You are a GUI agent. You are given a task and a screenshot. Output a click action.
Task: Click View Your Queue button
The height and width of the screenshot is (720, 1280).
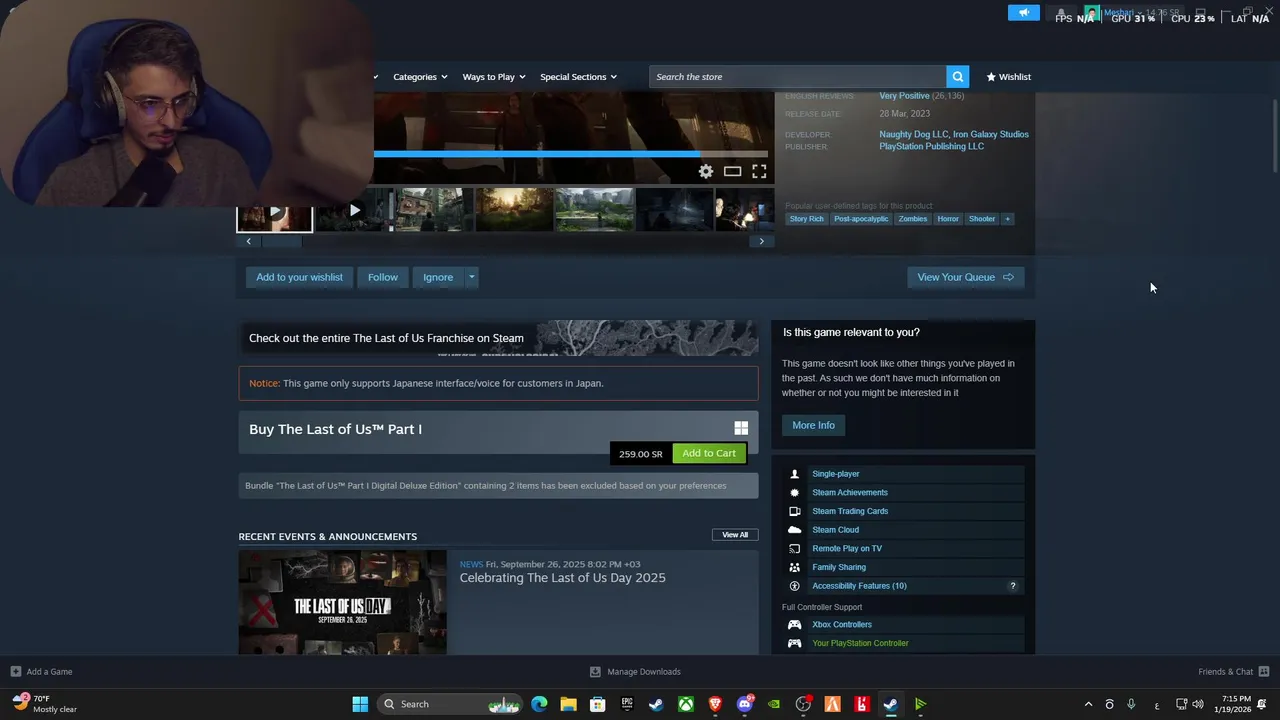click(x=965, y=277)
